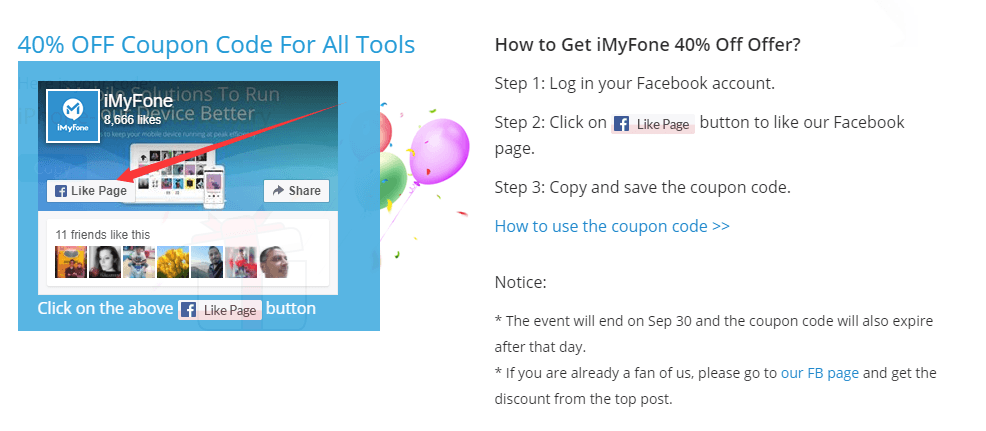Select the man against blue sky thumbnail
Viewport: 986px width, 431px height.
point(207,262)
